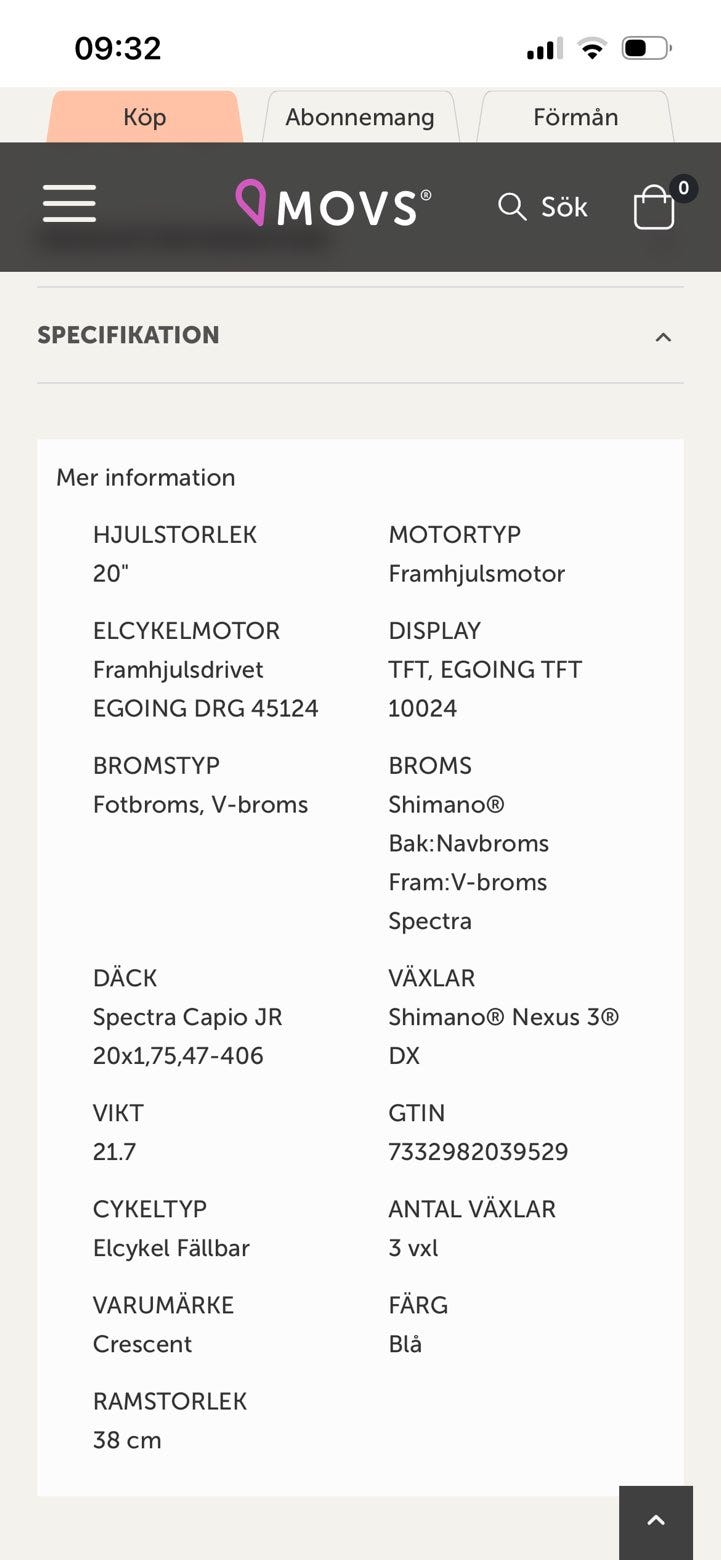The image size is (721, 1560).
Task: Tap the Wi-Fi status icon
Action: point(592,48)
